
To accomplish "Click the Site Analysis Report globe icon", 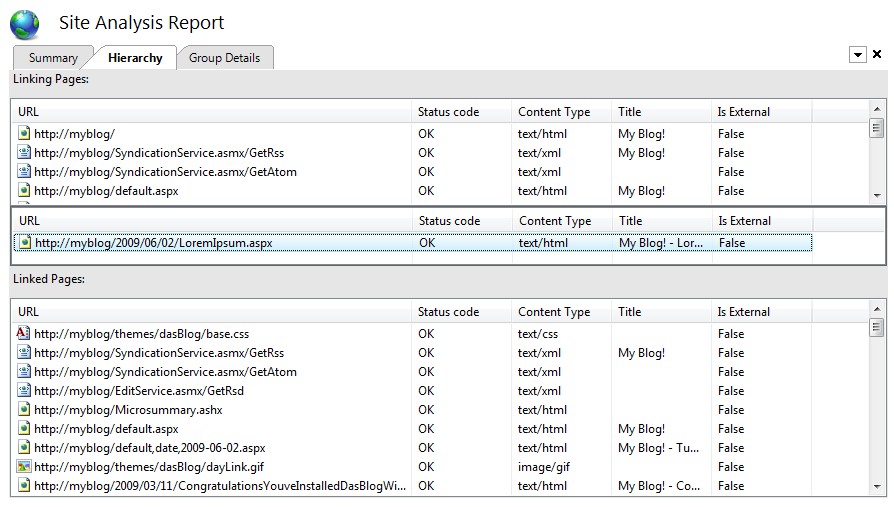I will pos(25,25).
